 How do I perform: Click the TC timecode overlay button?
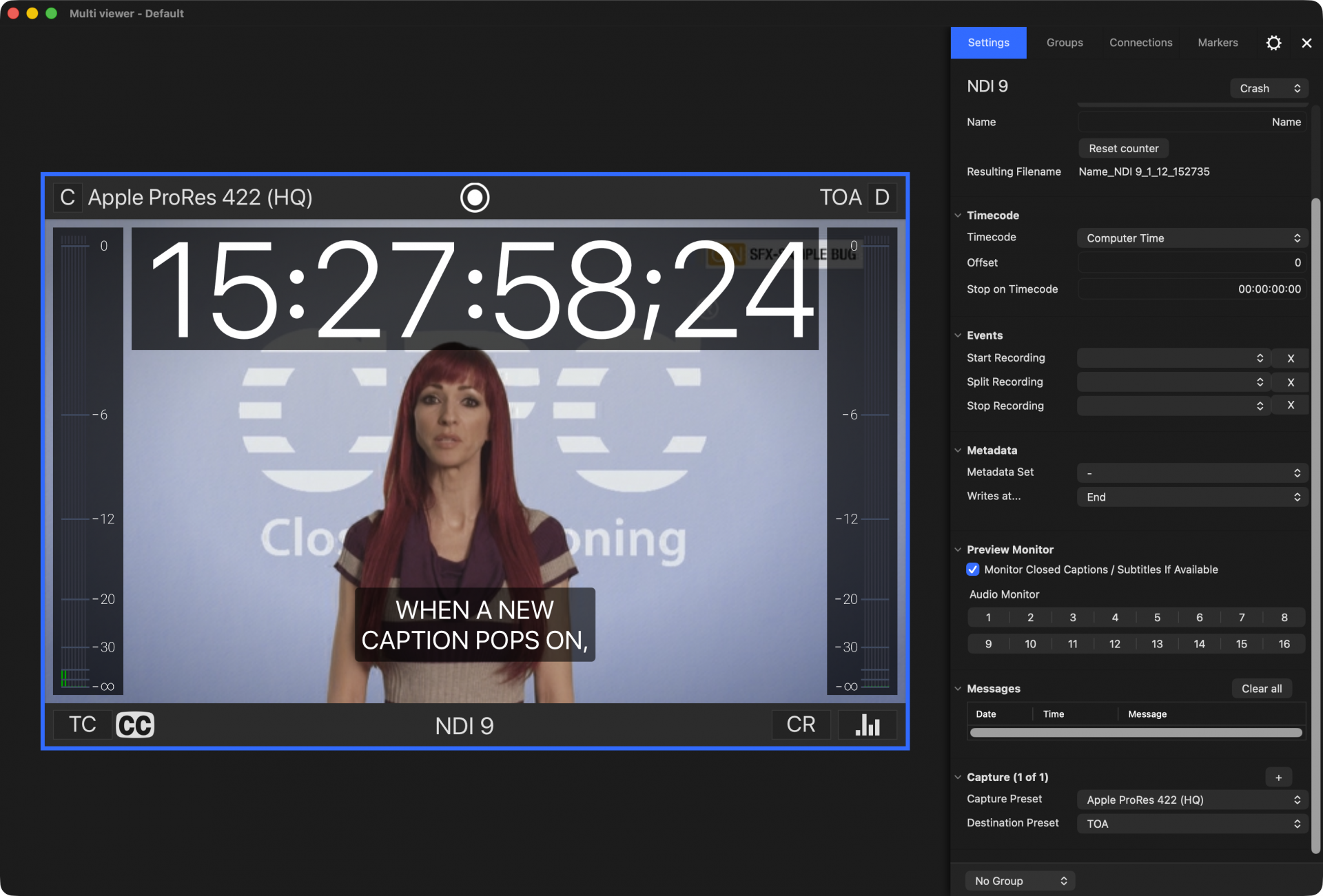coord(82,725)
